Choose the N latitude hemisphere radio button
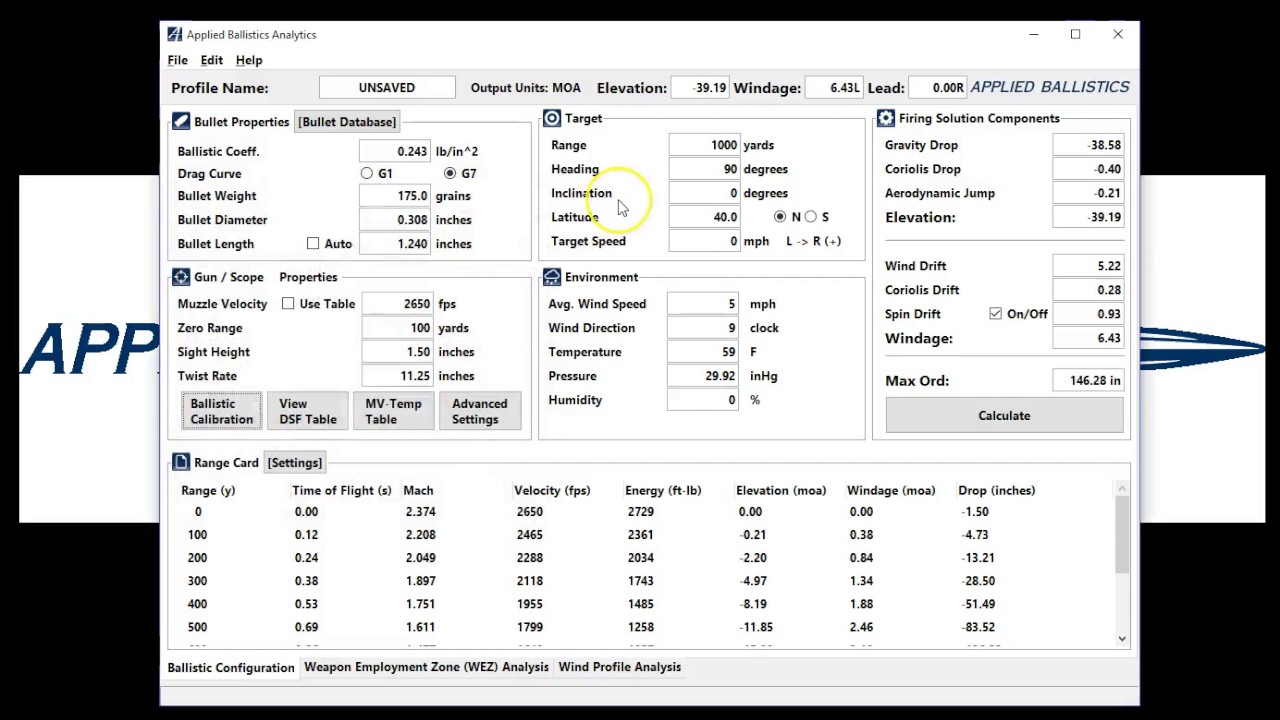The height and width of the screenshot is (720, 1280). [x=780, y=216]
